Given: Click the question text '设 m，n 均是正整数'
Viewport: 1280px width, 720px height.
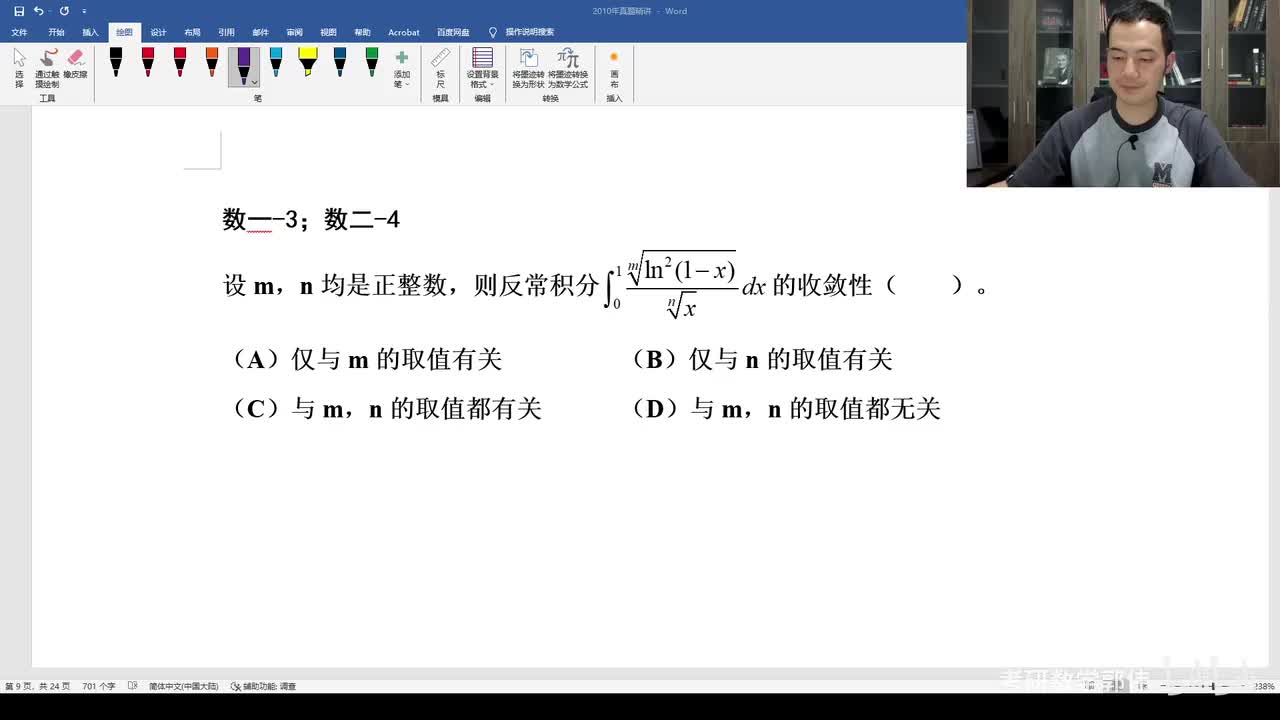Looking at the screenshot, I should point(334,286).
